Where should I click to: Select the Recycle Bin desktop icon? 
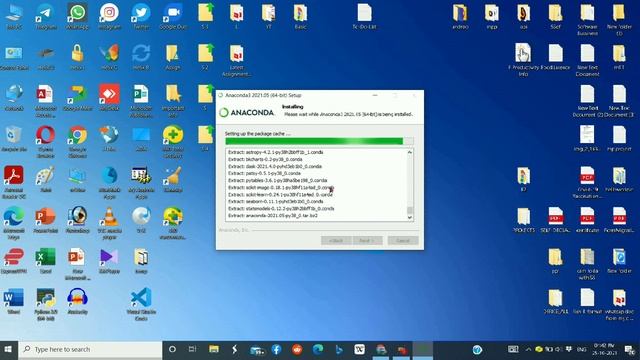(x=13, y=139)
